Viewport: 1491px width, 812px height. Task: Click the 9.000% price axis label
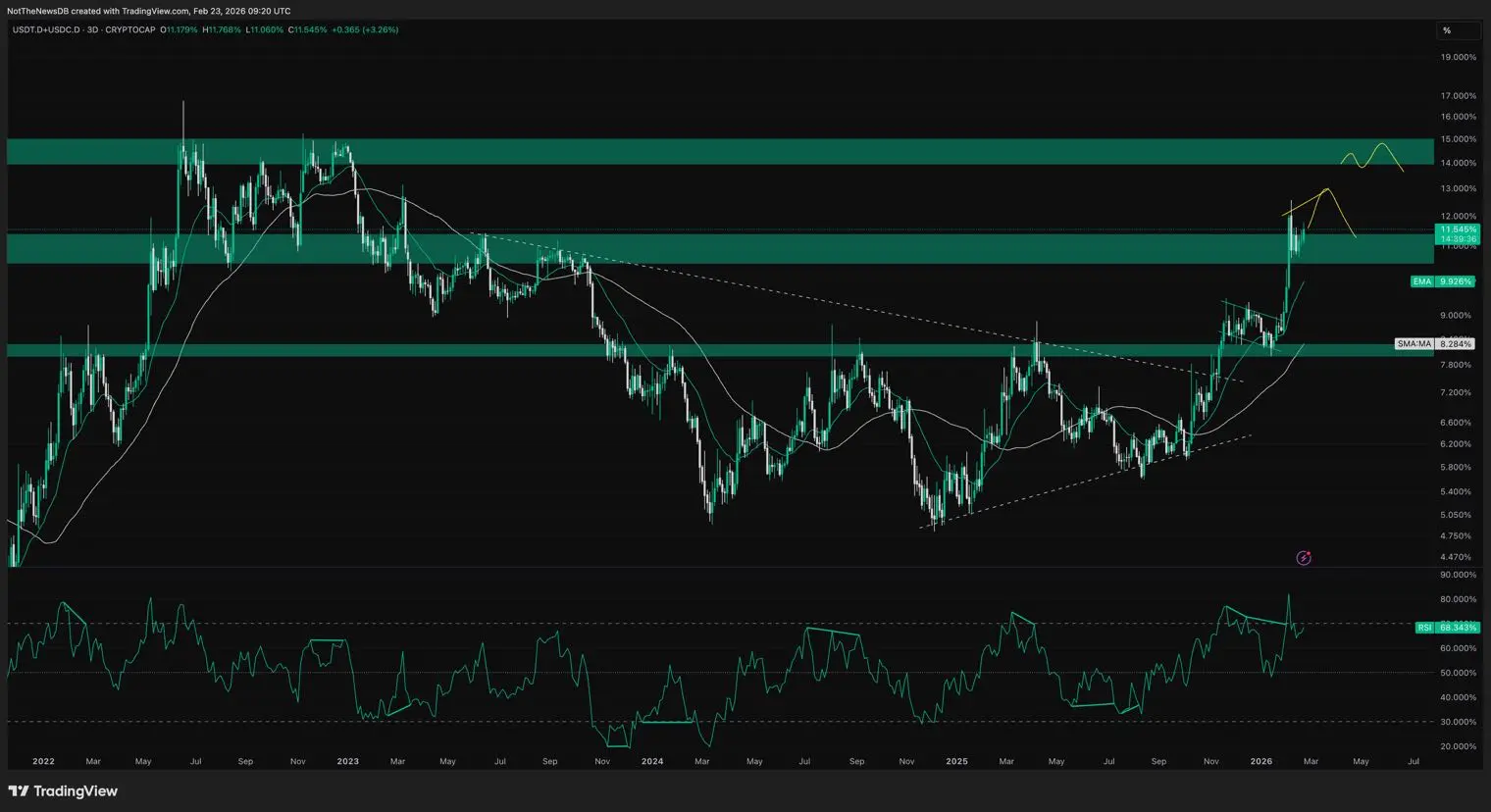pos(1456,316)
